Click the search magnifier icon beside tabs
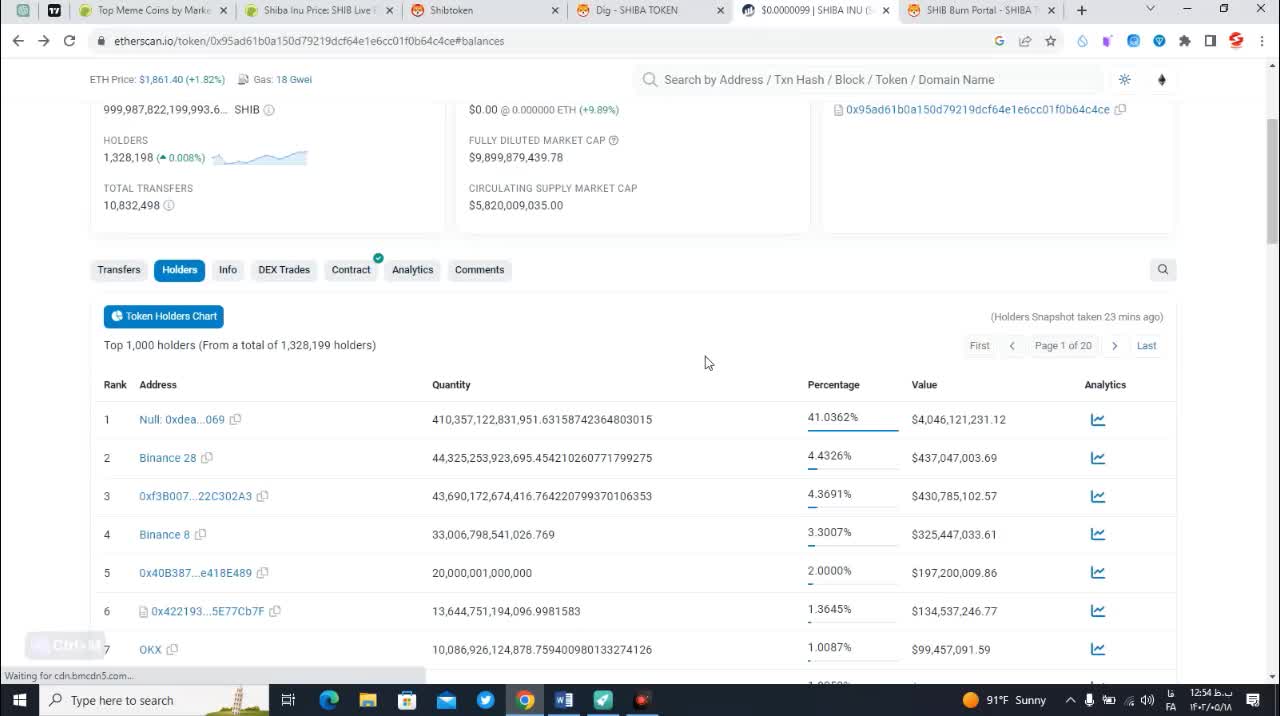The image size is (1280, 716). [x=1163, y=269]
